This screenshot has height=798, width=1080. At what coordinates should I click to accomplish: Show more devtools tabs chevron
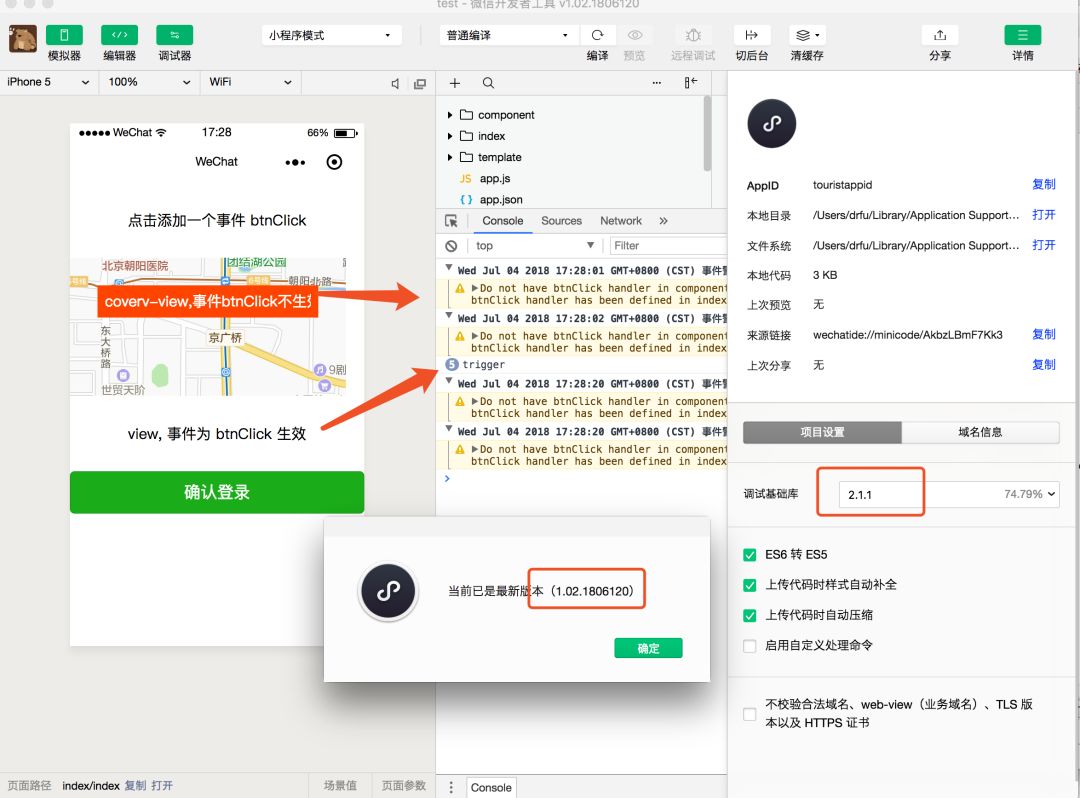pyautogui.click(x=663, y=221)
